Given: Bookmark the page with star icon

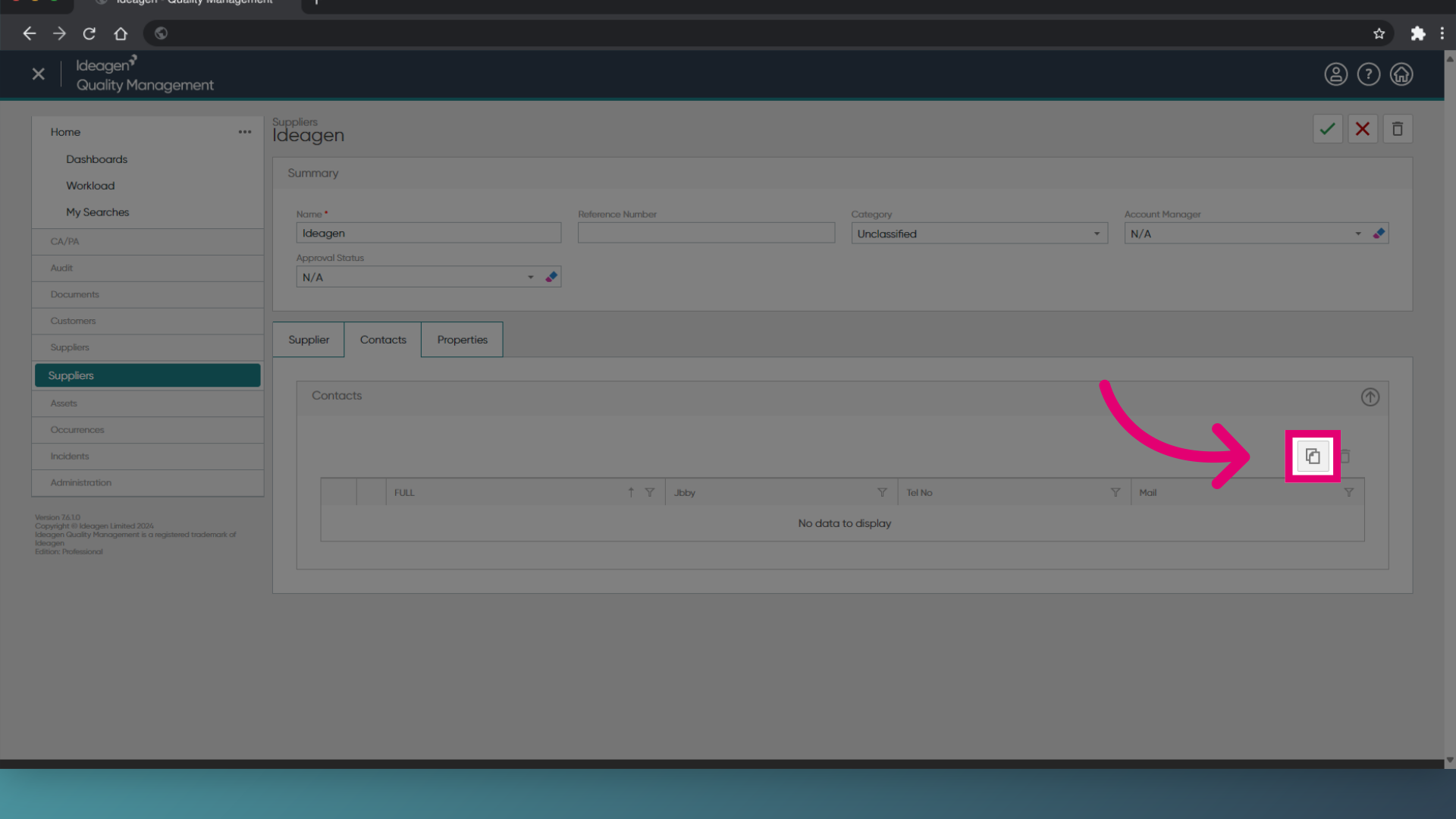Looking at the screenshot, I should [1379, 33].
